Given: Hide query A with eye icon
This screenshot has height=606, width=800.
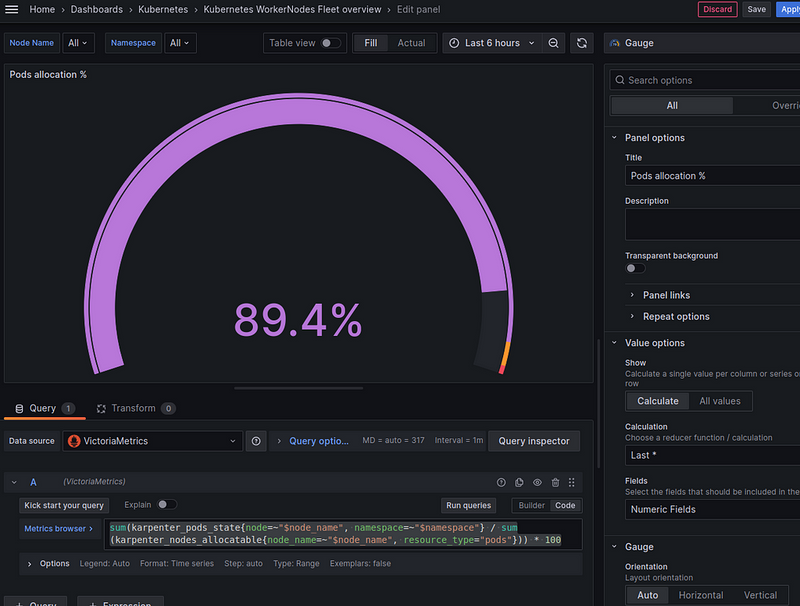Looking at the screenshot, I should (x=537, y=482).
